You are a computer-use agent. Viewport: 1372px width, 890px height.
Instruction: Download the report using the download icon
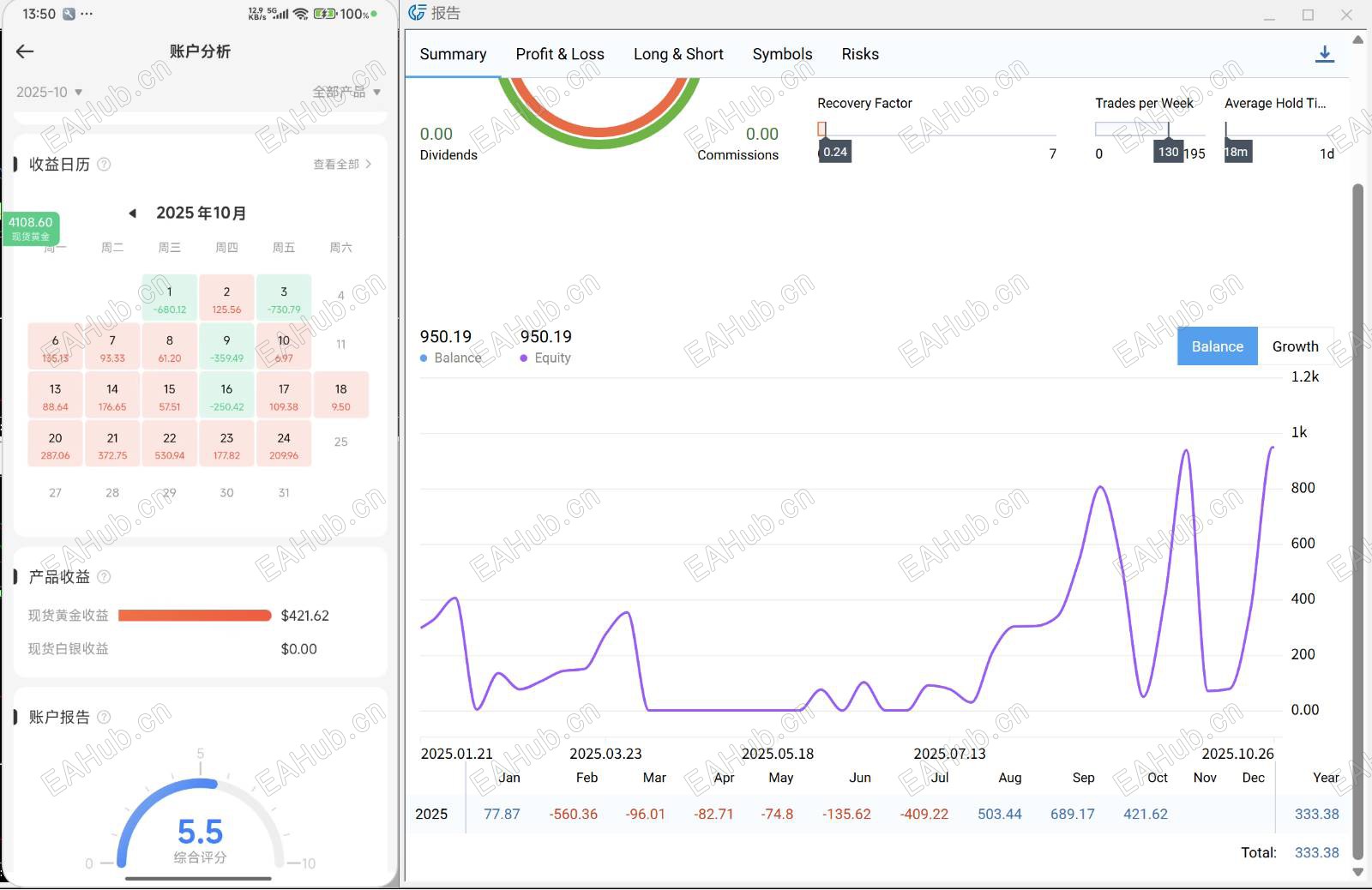(1325, 54)
